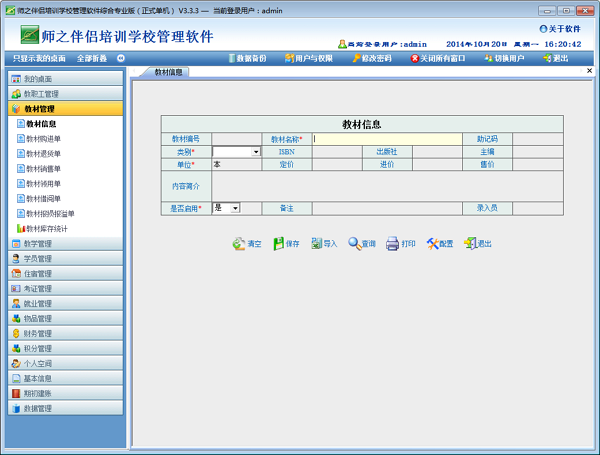Open 数据管理 data management section
Viewport: 600px width, 455px height.
(65, 408)
